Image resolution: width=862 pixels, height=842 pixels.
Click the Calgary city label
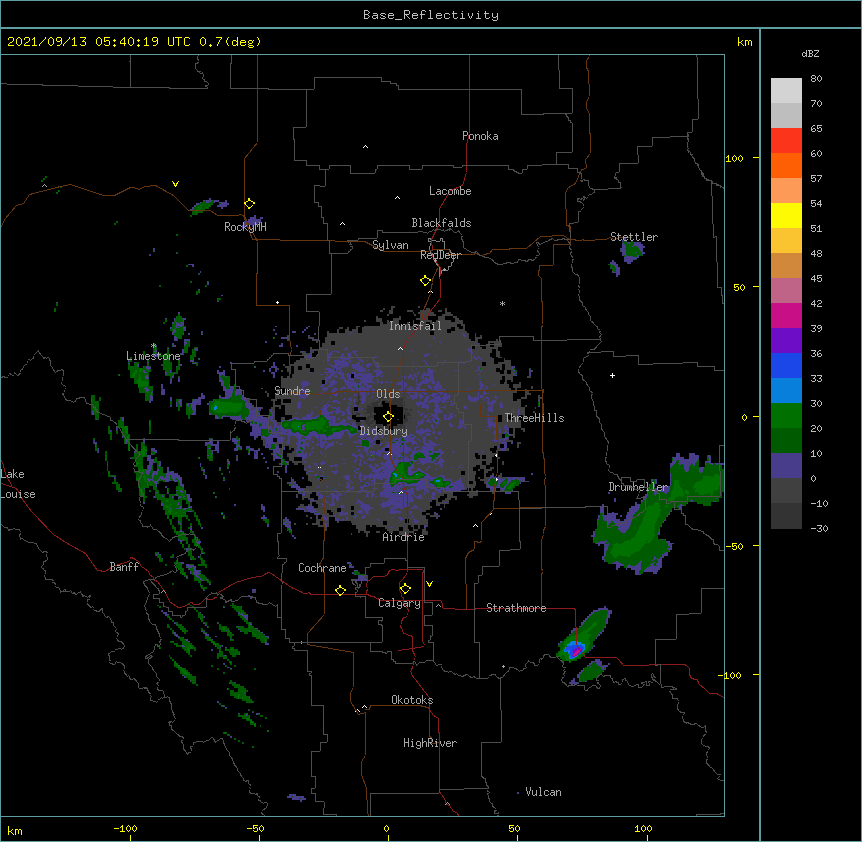(x=399, y=603)
